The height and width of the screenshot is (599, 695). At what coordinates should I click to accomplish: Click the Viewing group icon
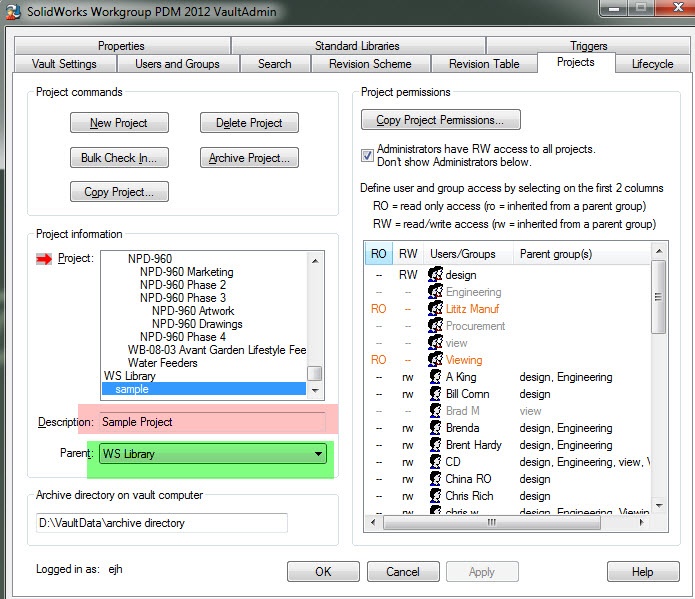point(435,359)
